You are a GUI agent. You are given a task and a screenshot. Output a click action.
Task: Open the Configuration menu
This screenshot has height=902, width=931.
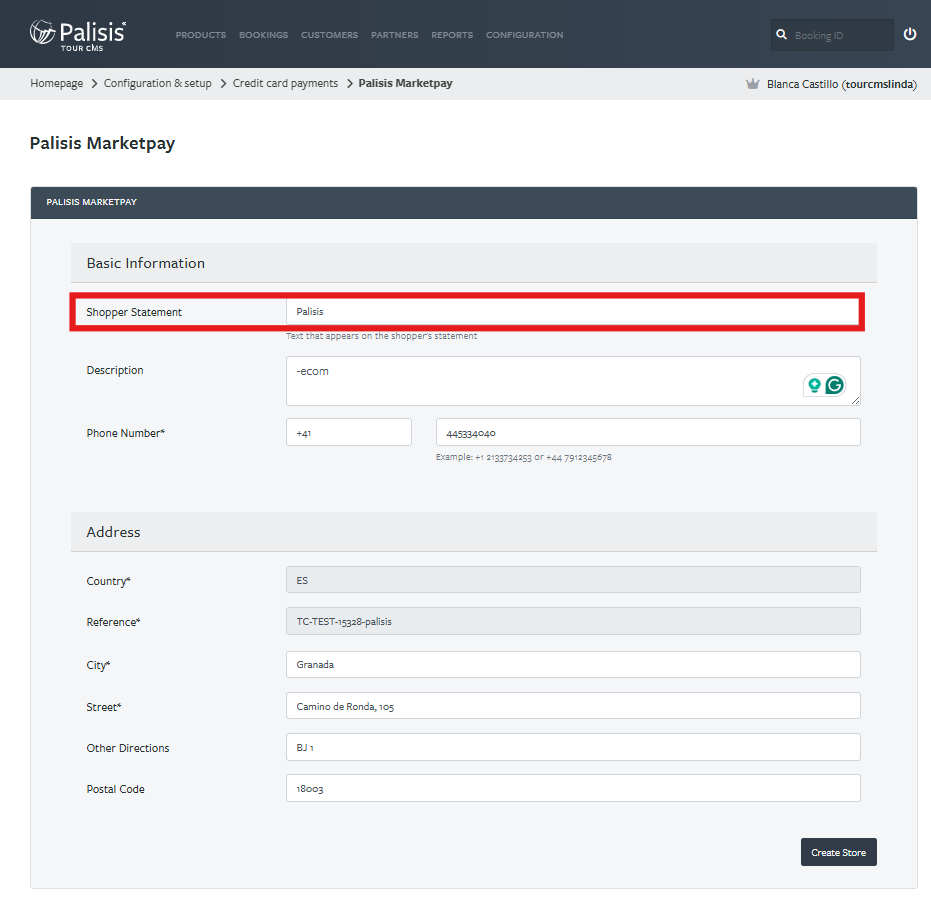(x=525, y=35)
